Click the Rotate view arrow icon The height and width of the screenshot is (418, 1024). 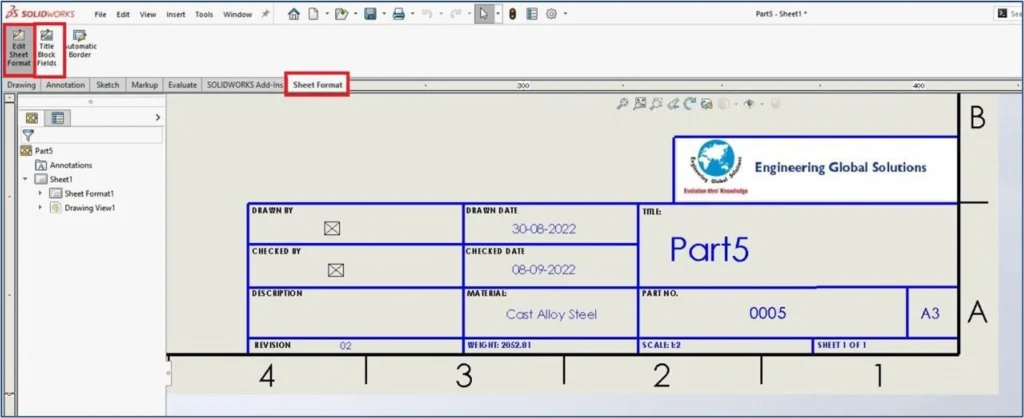pyautogui.click(x=690, y=103)
